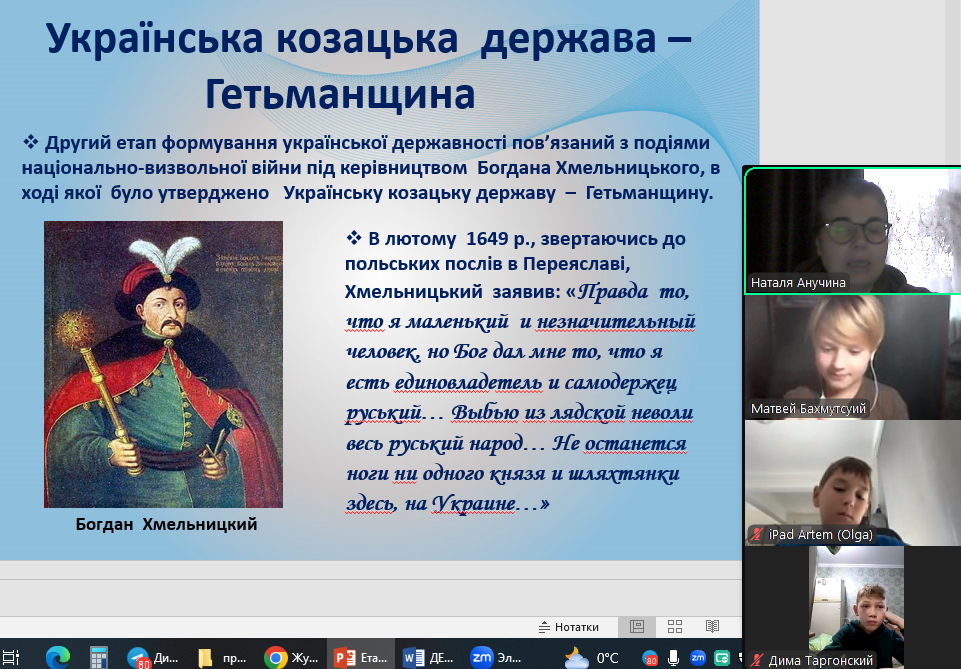Click paragraph starting 'Другий етап формування'
The width and height of the screenshot is (961, 669).
tap(370, 168)
